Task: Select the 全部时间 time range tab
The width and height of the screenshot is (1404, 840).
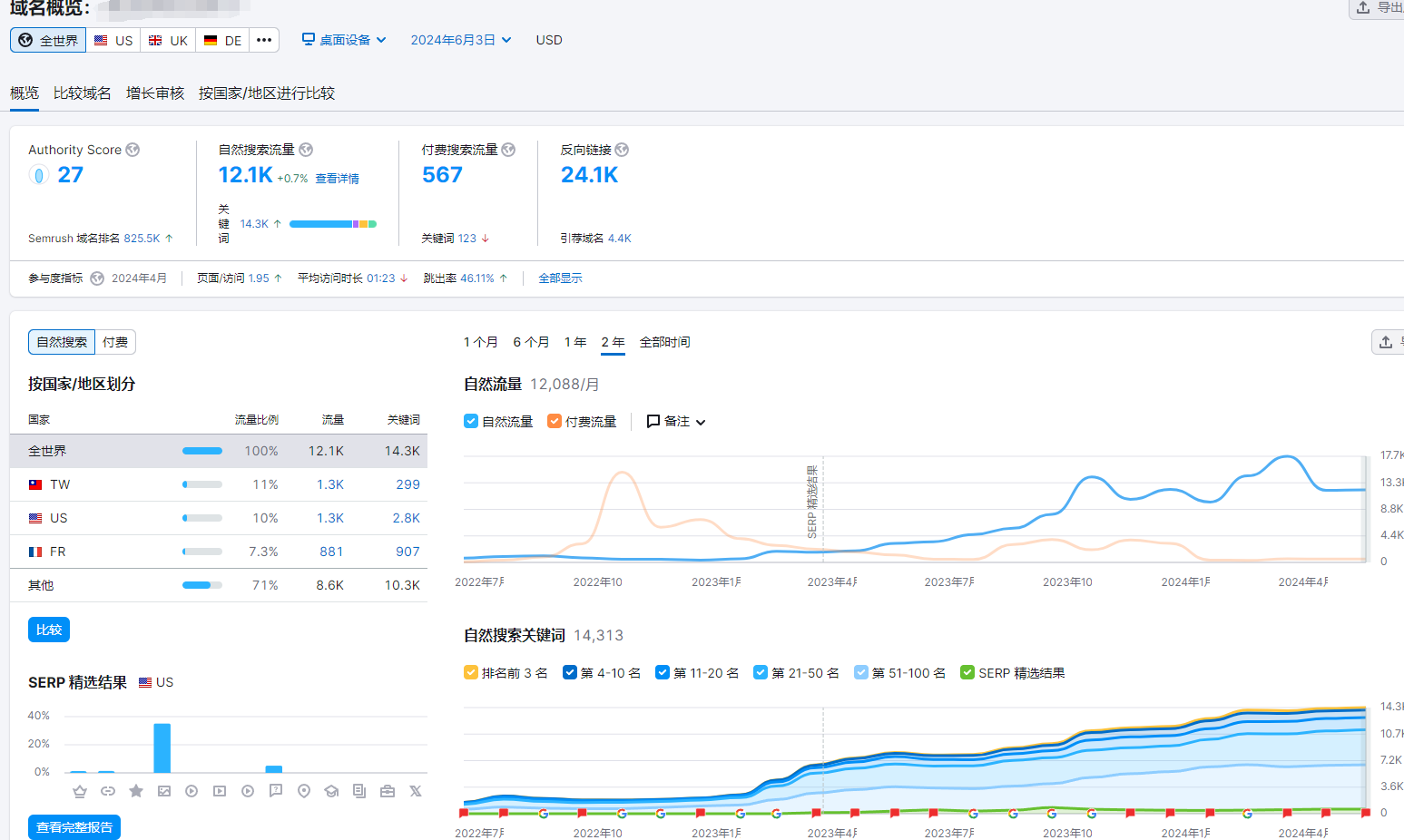Action: (664, 342)
